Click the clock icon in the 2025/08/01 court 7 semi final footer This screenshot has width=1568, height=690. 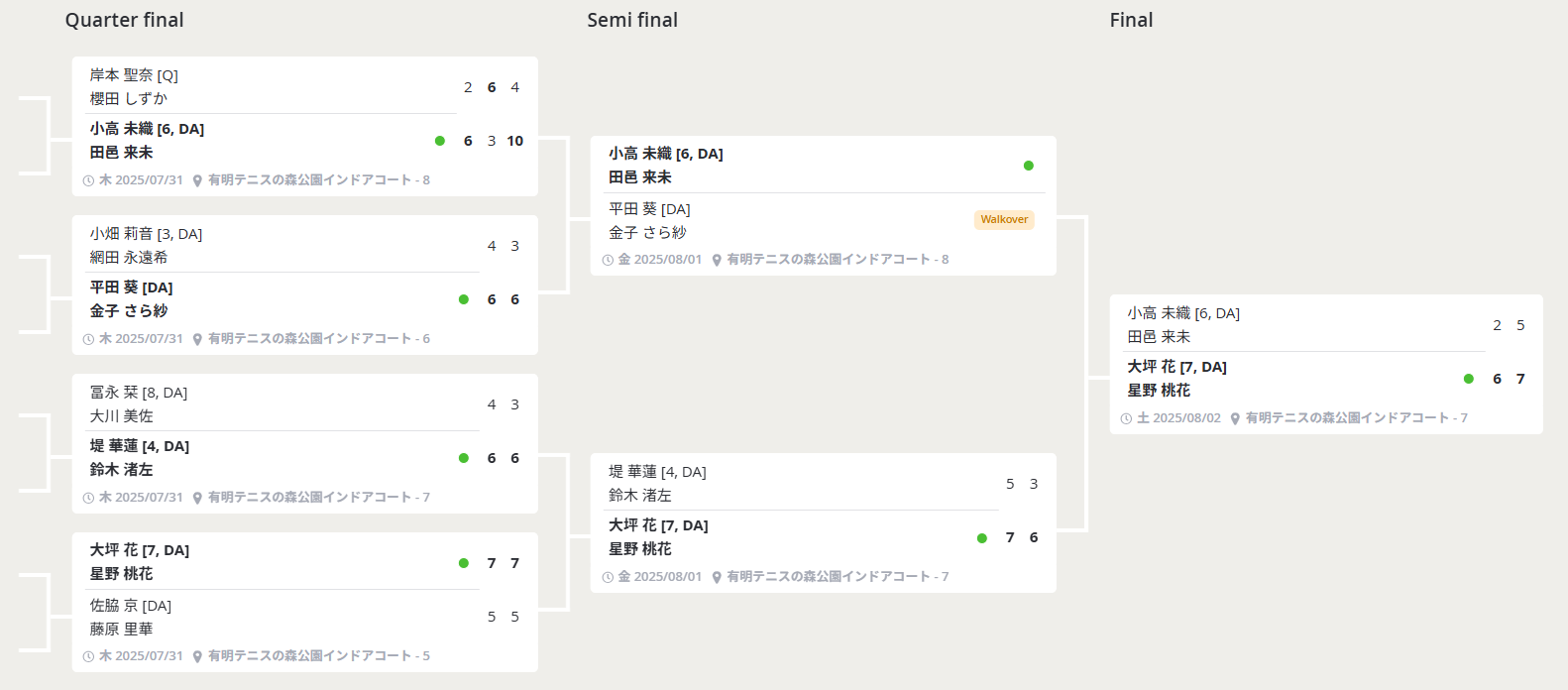point(608,577)
